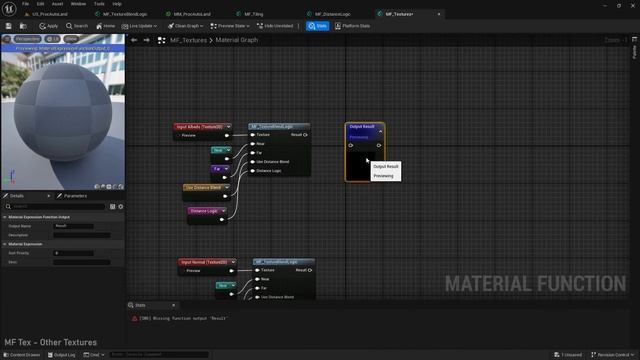Switch to the MF_DistanceLogic tab
The width and height of the screenshot is (640, 360).
(x=332, y=14)
